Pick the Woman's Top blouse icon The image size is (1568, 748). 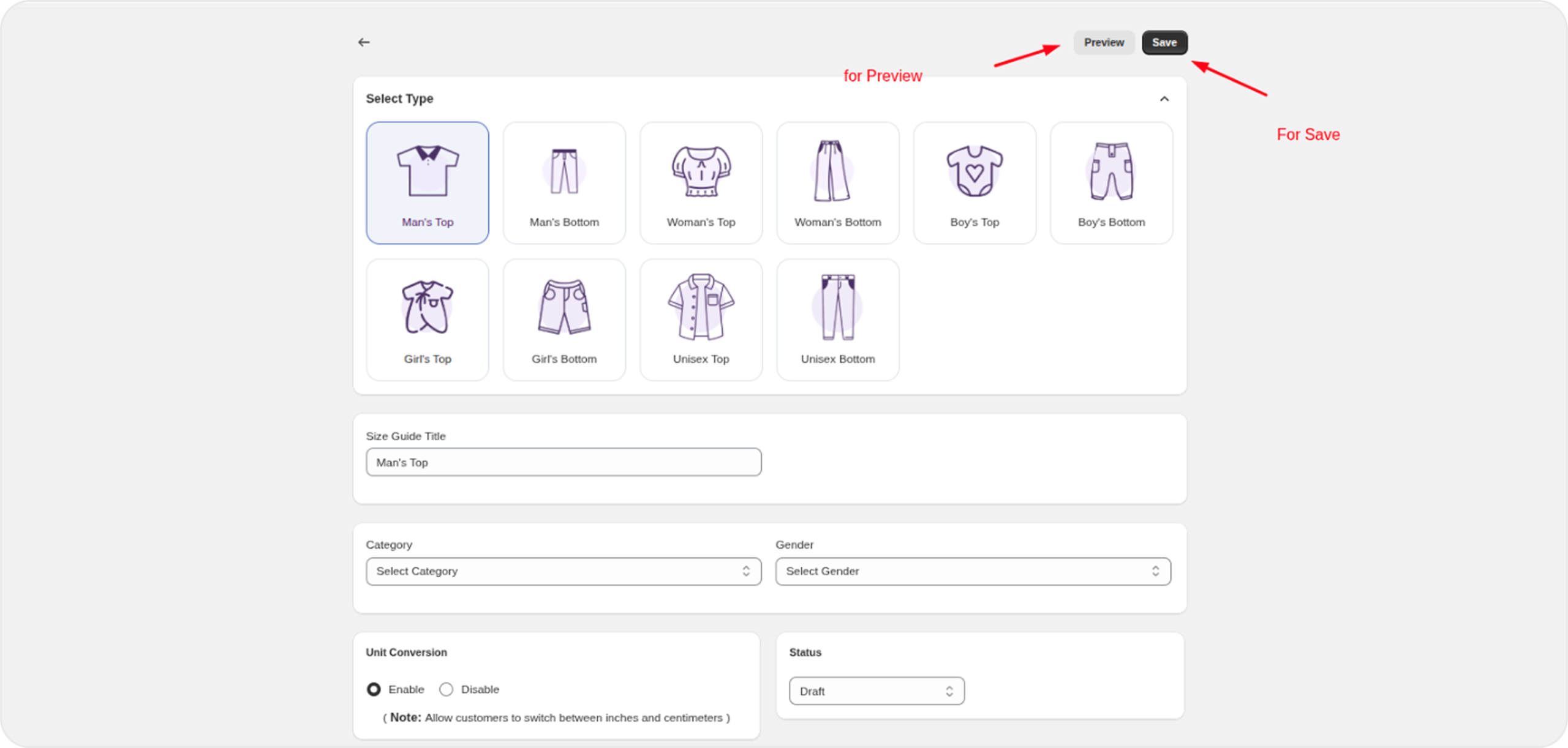click(x=701, y=171)
